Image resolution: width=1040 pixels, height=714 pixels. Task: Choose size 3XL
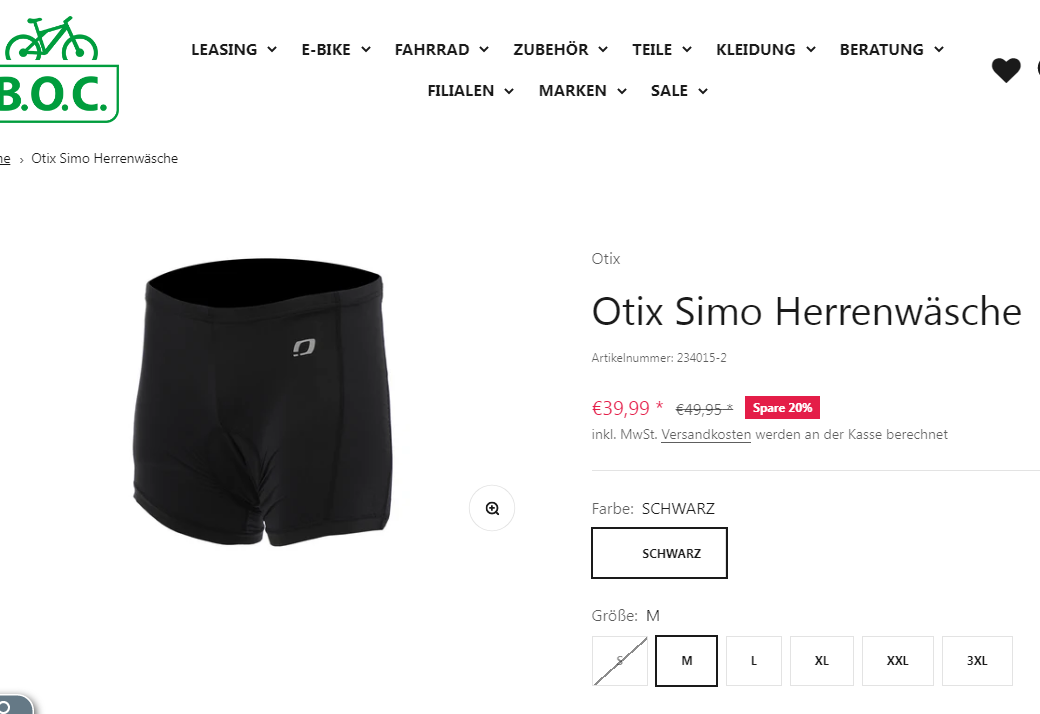coord(977,661)
